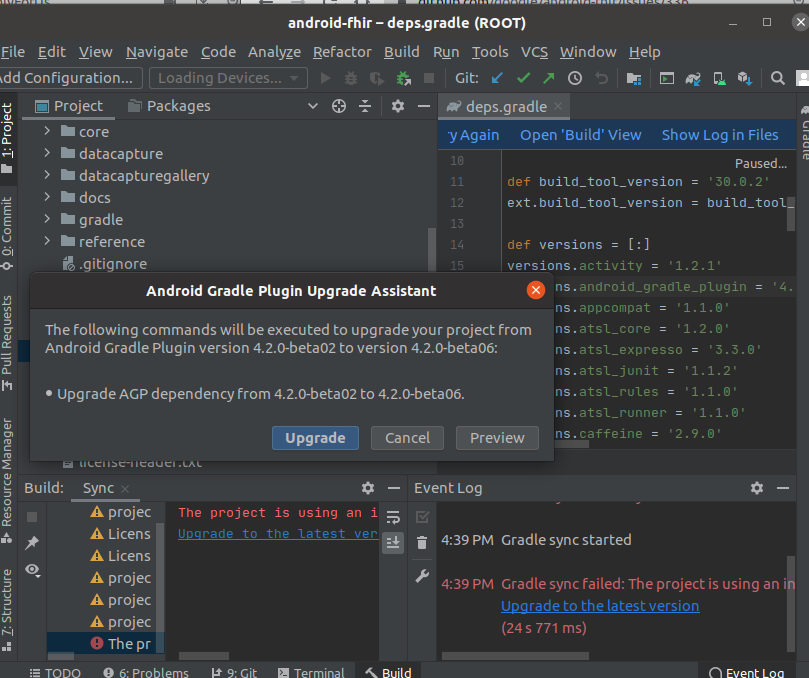Click the Git rollback undo icon
The height and width of the screenshot is (678, 809).
601,78
